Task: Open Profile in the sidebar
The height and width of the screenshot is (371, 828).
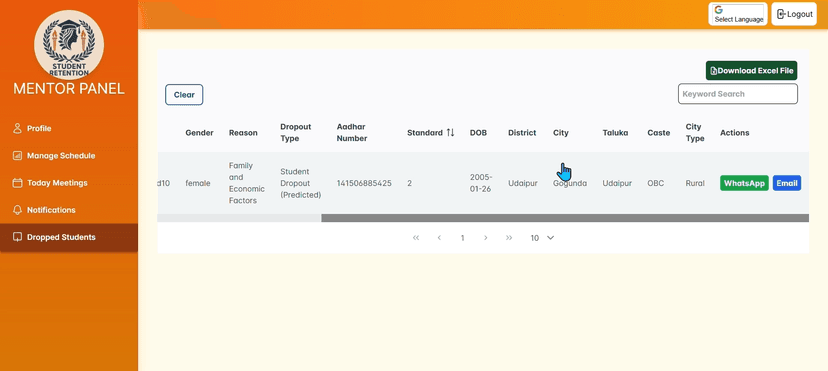Action: click(x=69, y=128)
